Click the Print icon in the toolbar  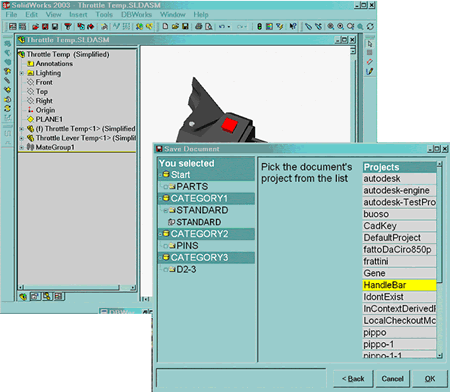(199, 26)
